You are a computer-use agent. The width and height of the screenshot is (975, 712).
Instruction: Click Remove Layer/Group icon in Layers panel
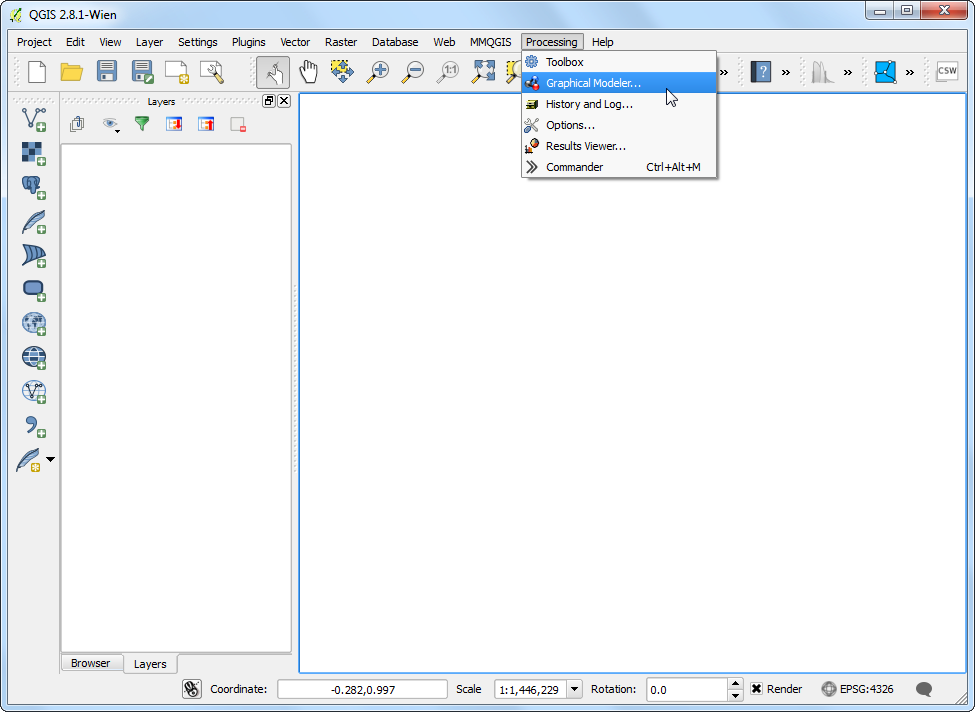tap(238, 124)
